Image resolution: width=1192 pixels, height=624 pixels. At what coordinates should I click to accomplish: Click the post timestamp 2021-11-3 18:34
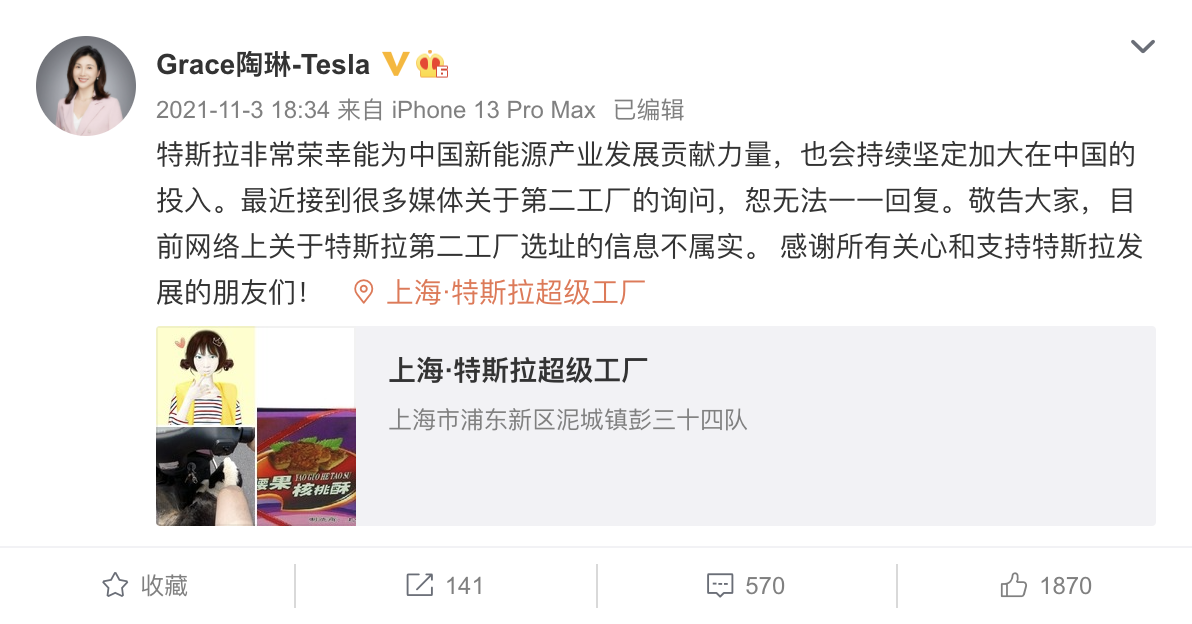243,110
